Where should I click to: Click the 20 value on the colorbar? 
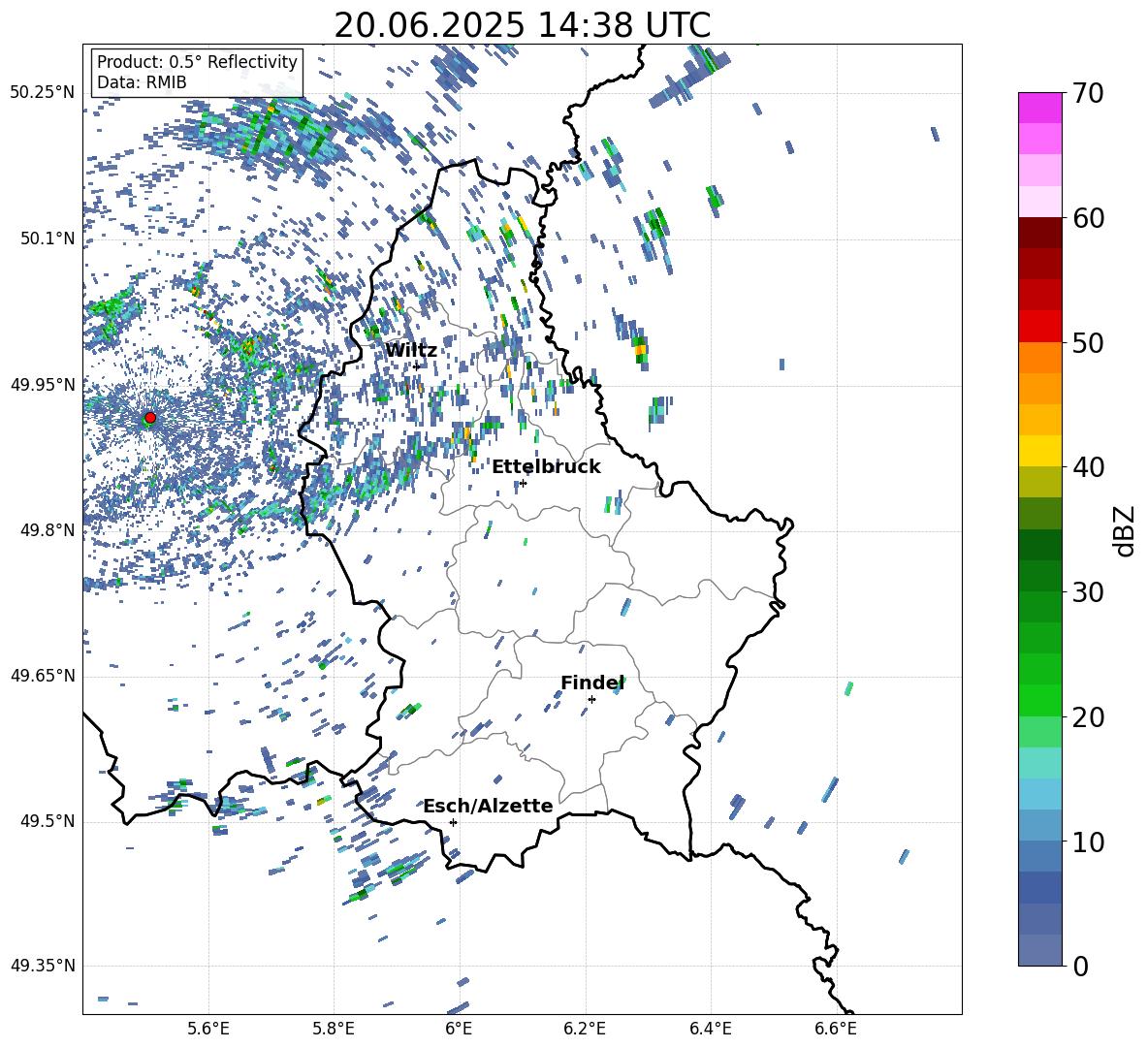[1087, 716]
